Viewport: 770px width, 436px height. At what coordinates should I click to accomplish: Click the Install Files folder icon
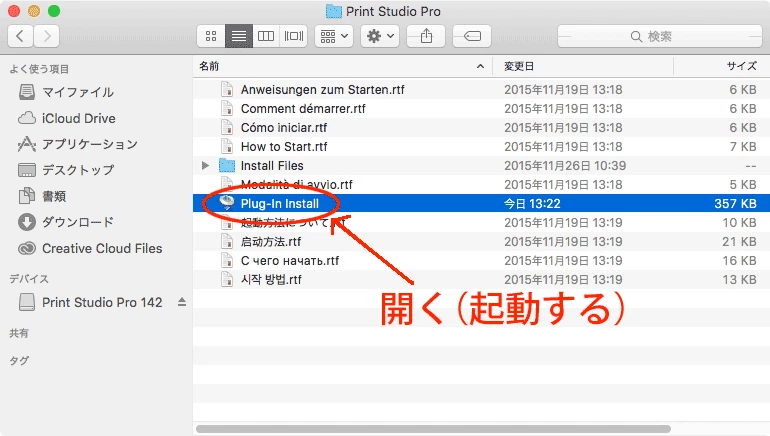[227, 165]
